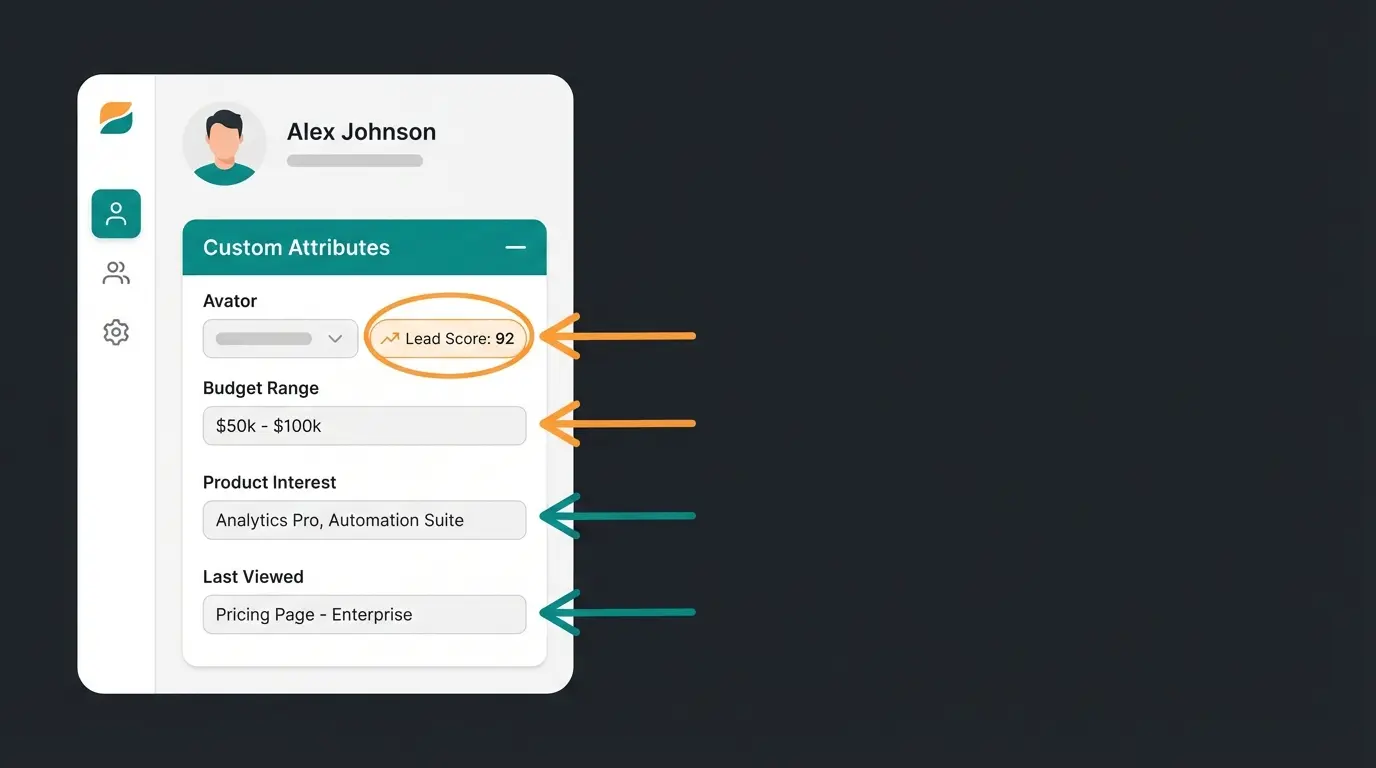
Task: Select the contacts icon in the sidebar
Action: click(116, 272)
